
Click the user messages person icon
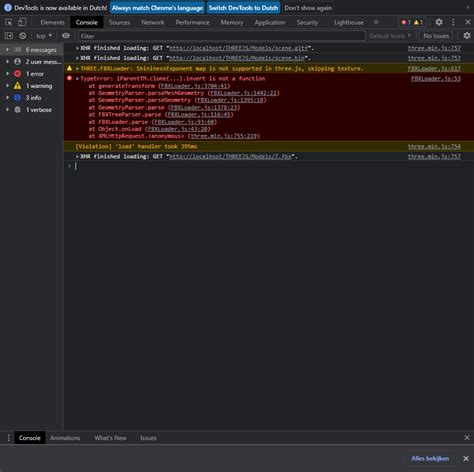tap(18, 62)
